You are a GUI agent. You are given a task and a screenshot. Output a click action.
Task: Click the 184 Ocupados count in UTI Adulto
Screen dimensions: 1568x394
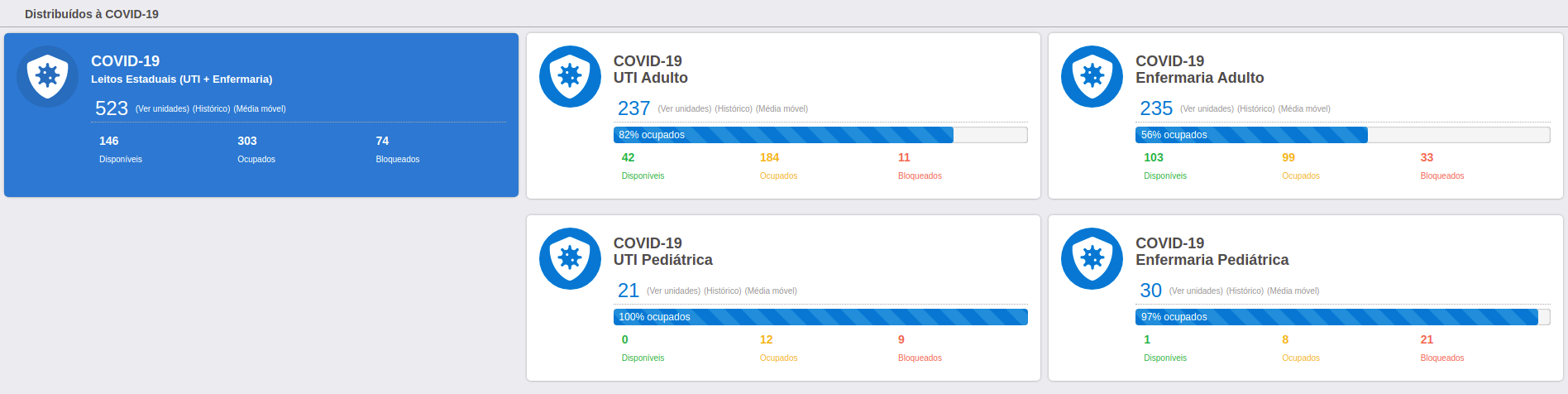tap(769, 157)
